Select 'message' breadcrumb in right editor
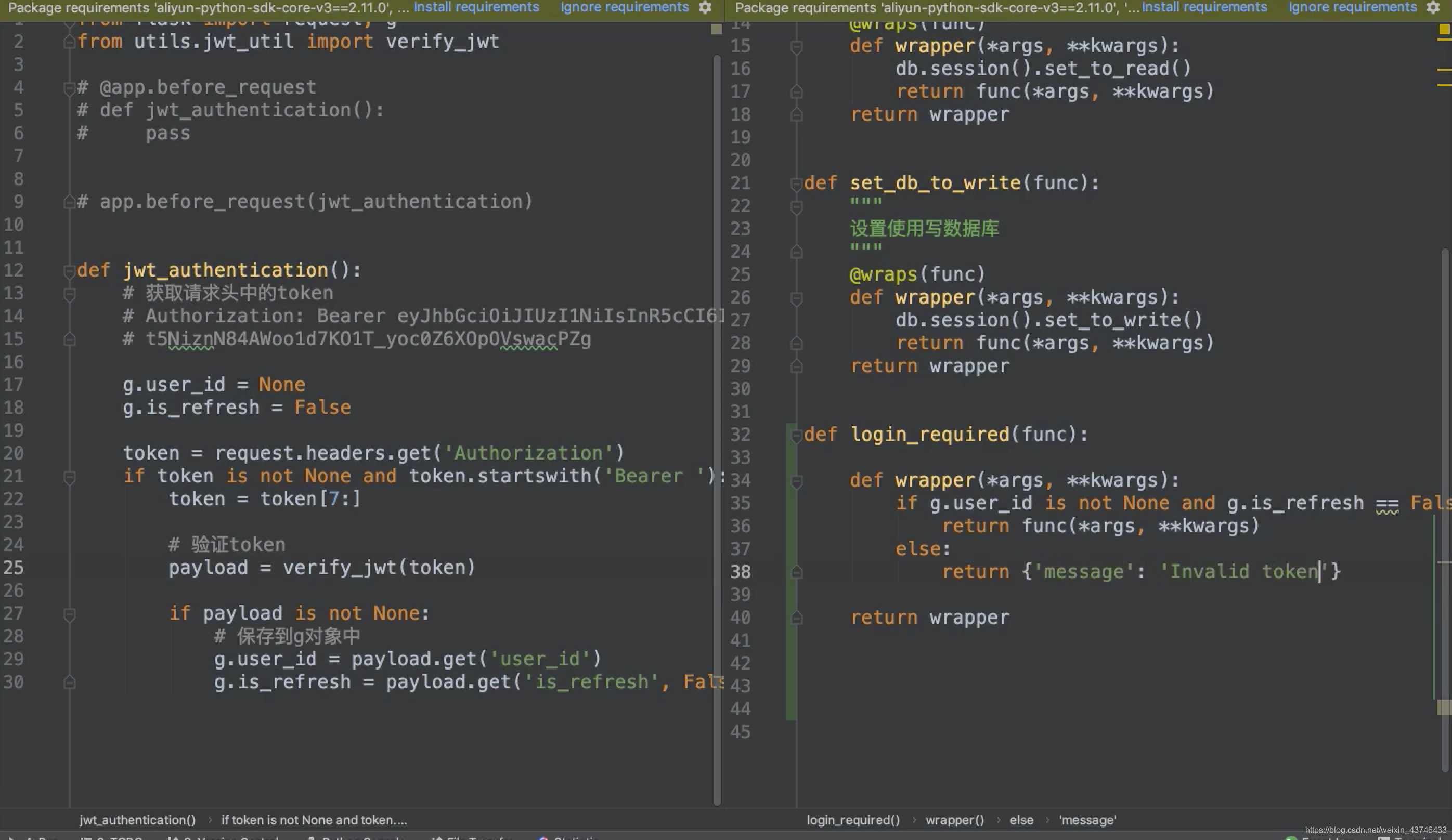Viewport: 1452px width, 840px height. 1087,820
